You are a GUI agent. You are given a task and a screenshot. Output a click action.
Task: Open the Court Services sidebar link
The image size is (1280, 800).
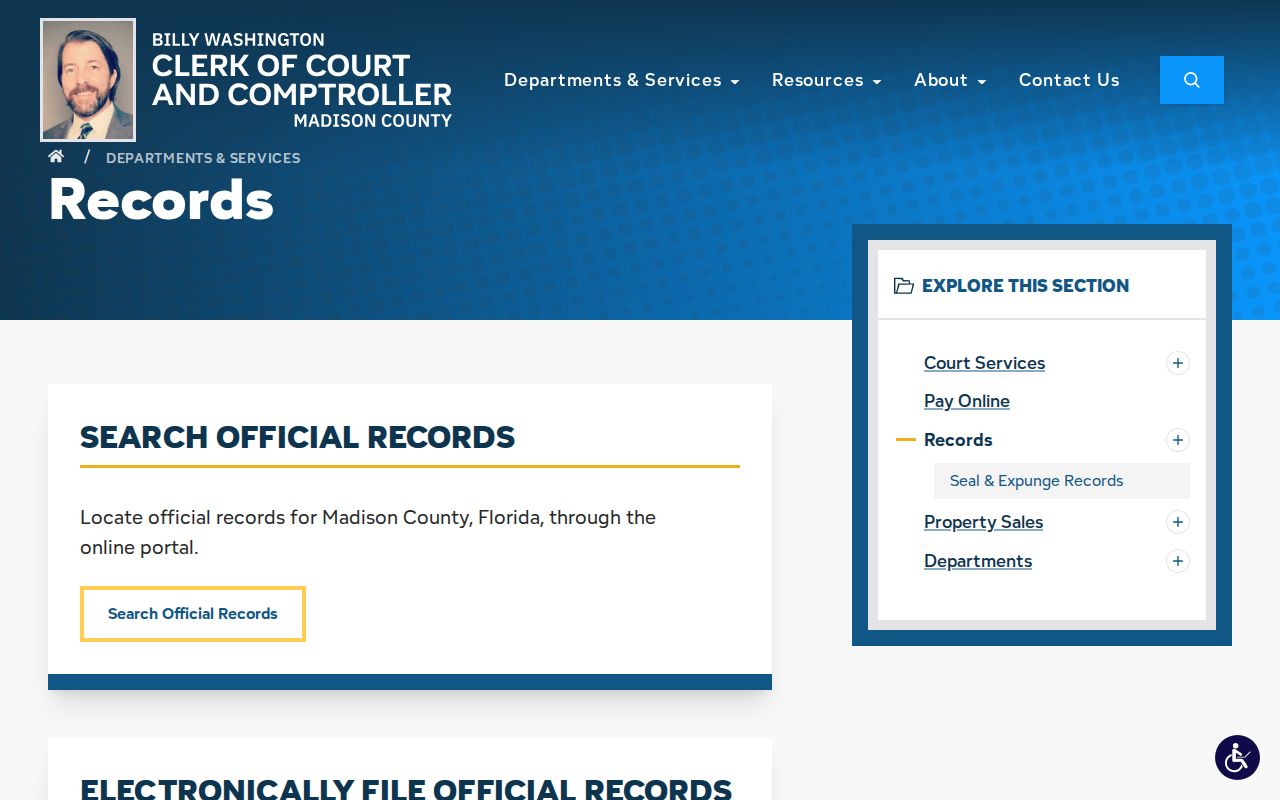984,363
